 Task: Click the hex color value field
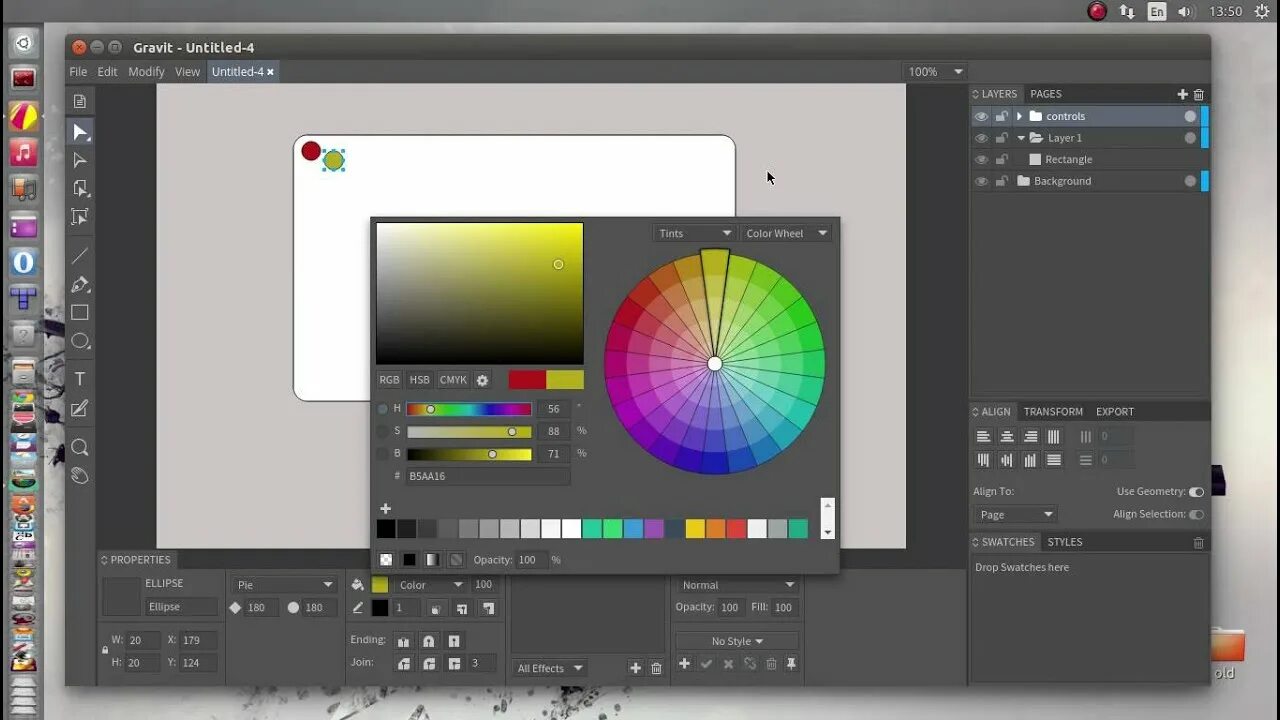[487, 476]
